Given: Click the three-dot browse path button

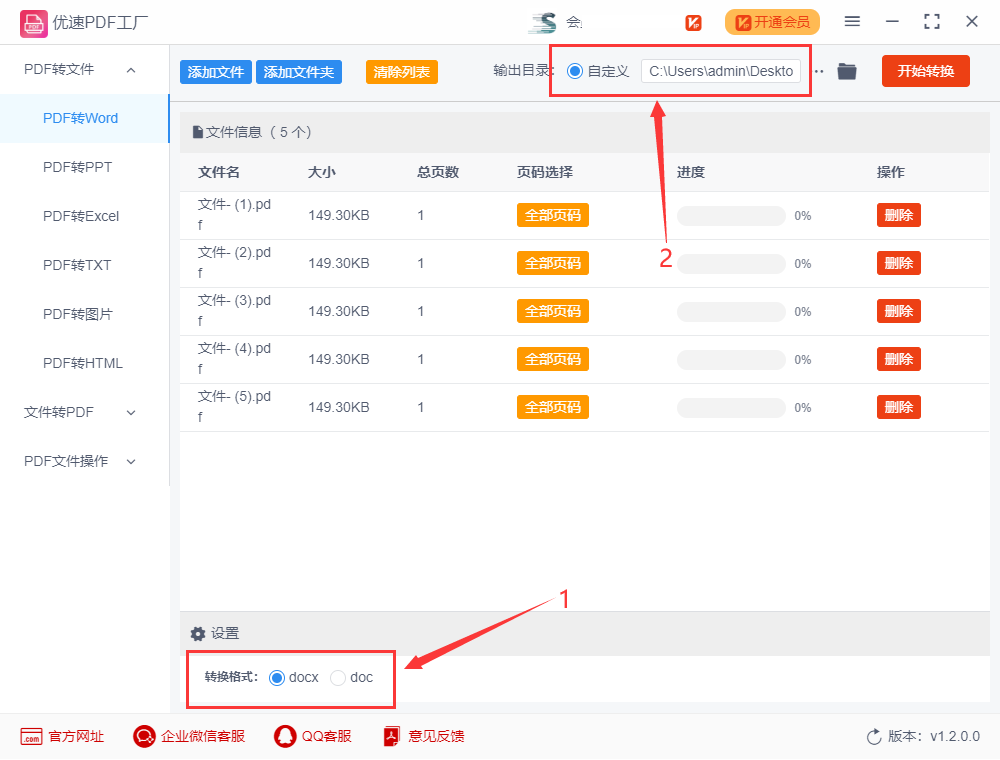Looking at the screenshot, I should [820, 71].
